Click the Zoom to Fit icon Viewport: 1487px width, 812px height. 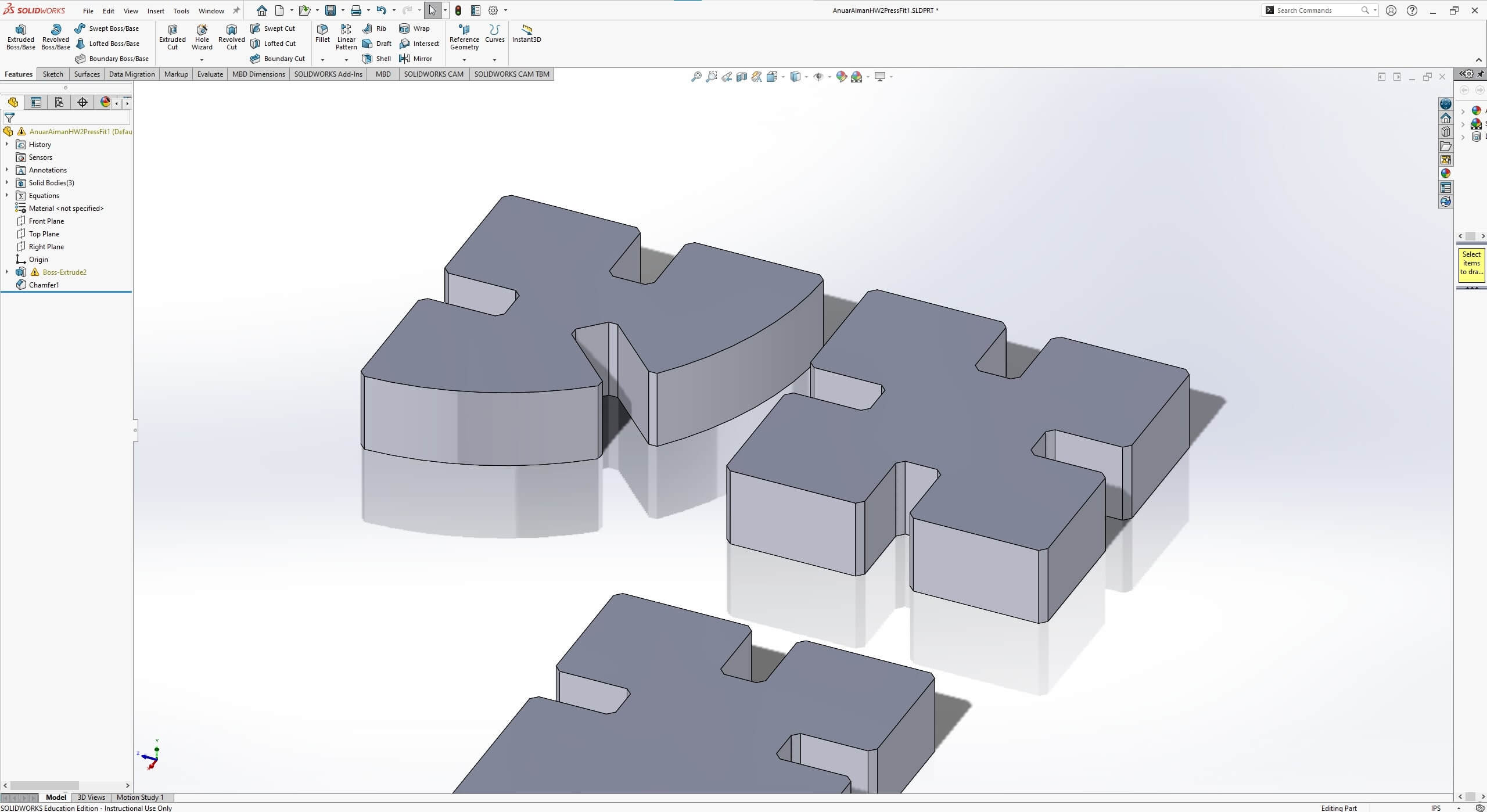pyautogui.click(x=696, y=77)
